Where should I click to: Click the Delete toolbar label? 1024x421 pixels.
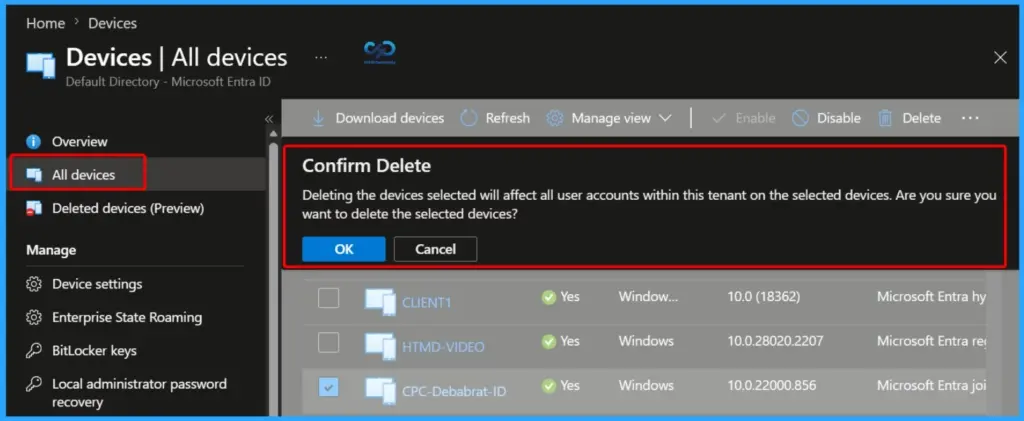coord(921,118)
